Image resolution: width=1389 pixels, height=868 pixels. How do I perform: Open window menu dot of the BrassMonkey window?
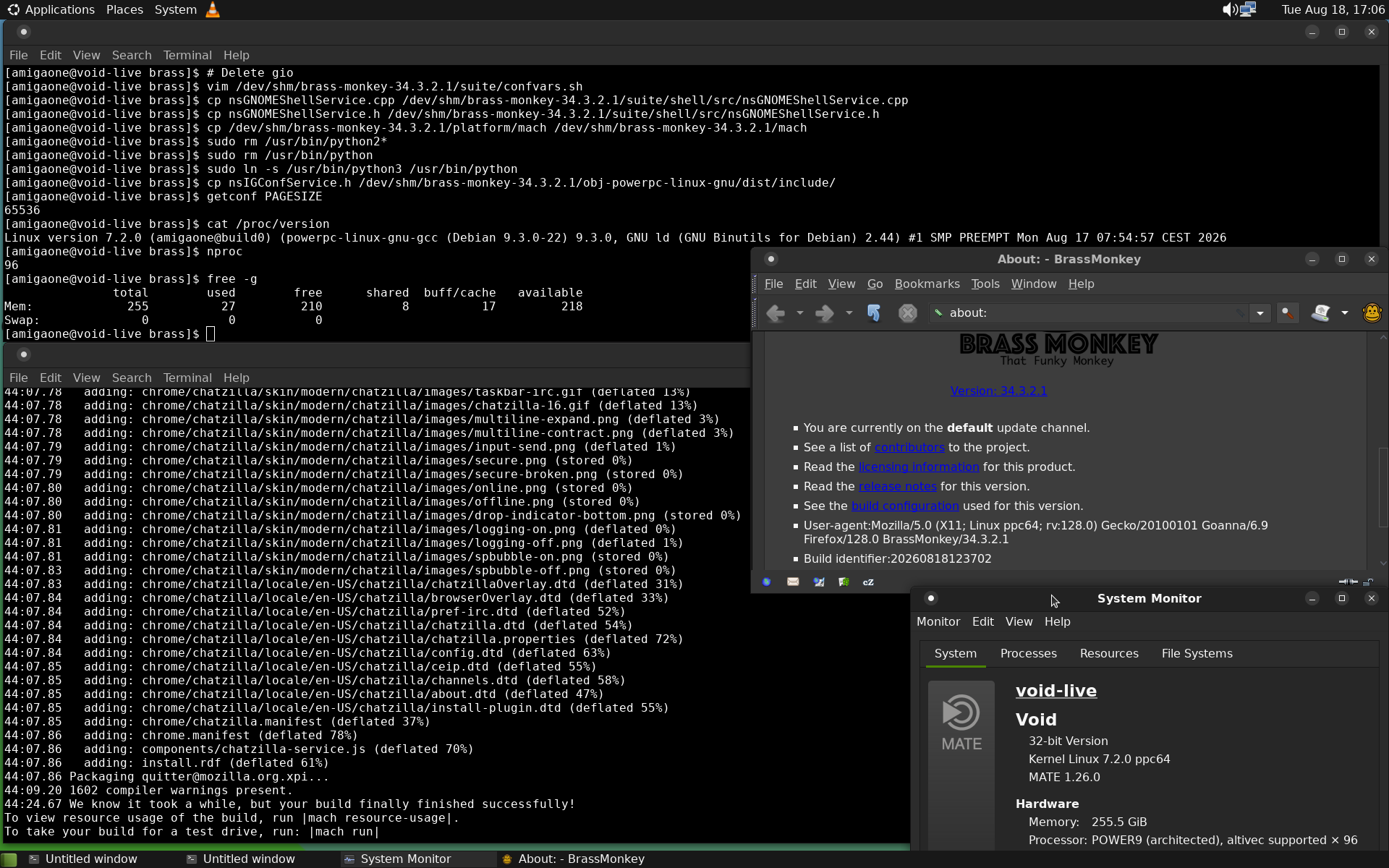pos(771,259)
